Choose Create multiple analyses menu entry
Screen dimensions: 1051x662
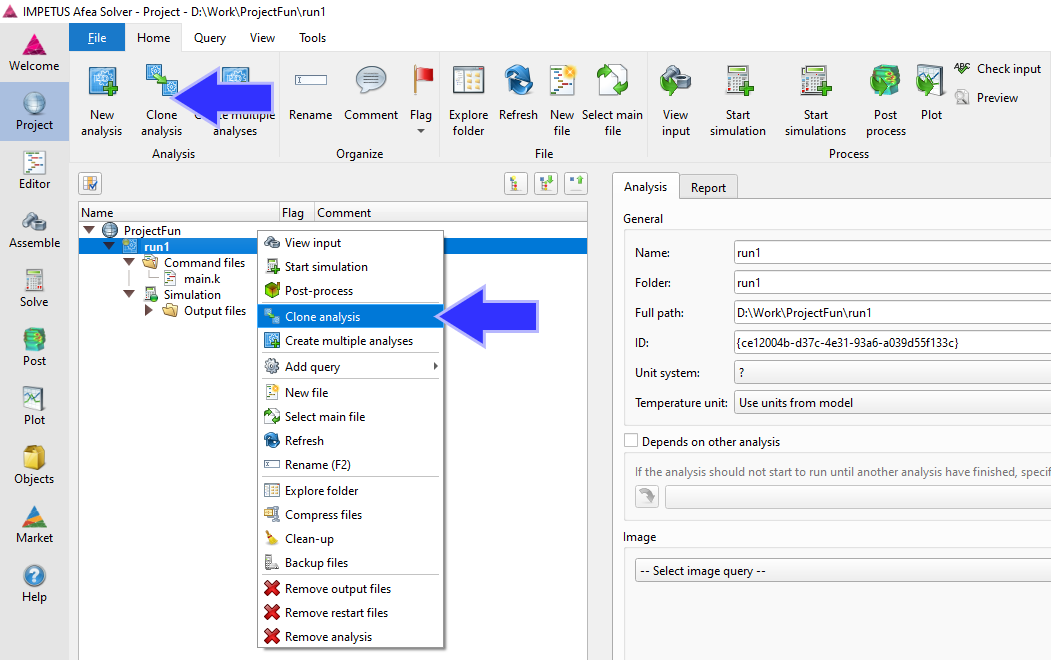[351, 341]
